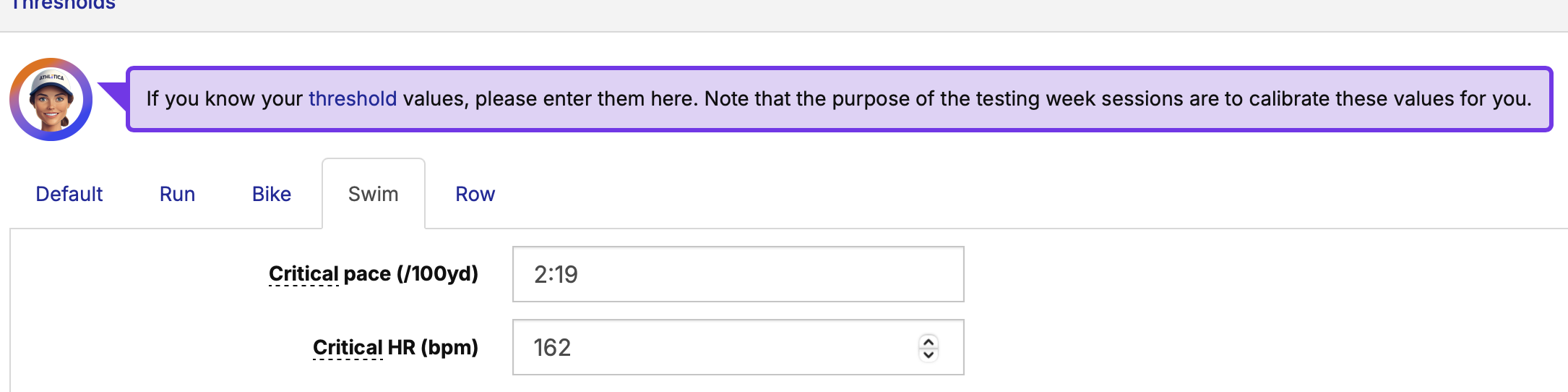Click underlined 'Critical' term in pace label
The width and height of the screenshot is (1568, 392).
303,273
